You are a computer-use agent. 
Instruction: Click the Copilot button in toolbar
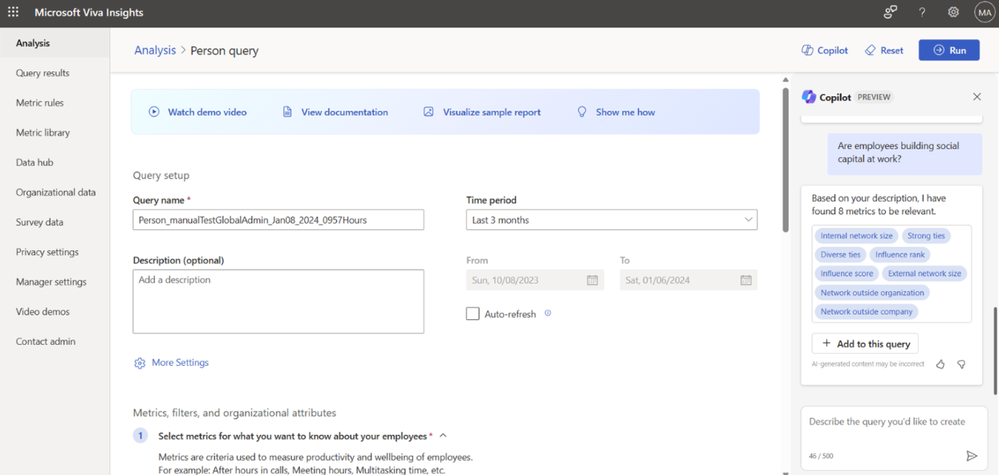[824, 50]
